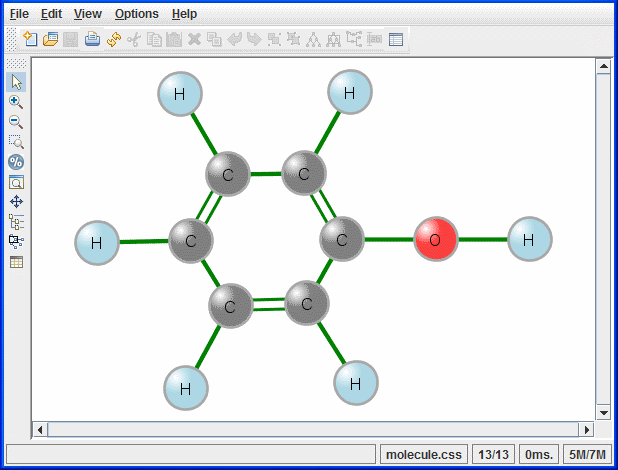This screenshot has width=618, height=470.
Task: Toggle the Fit-to-window zoom tool
Action: [16, 182]
